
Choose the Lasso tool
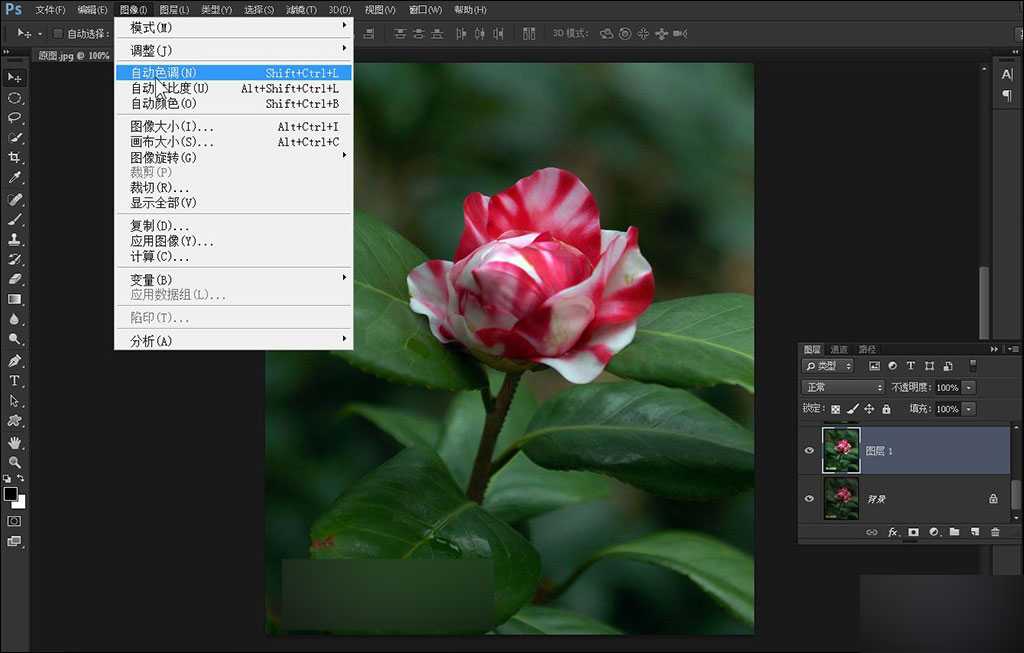tap(15, 117)
